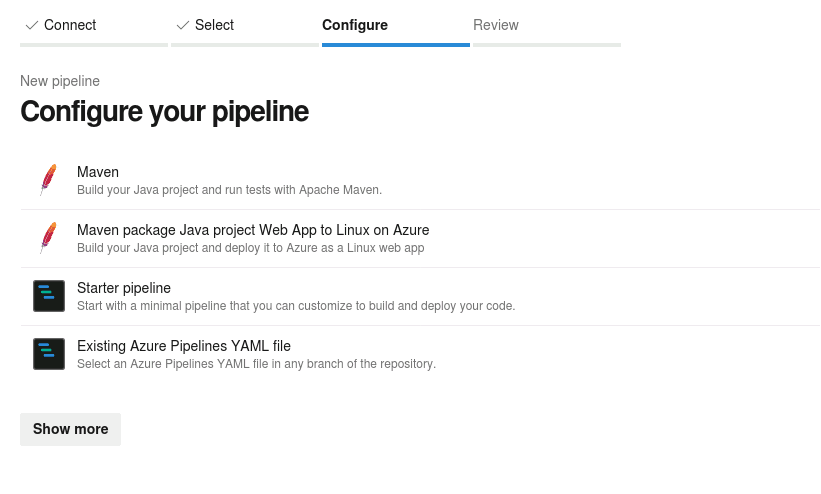The image size is (821, 494).
Task: Select Maven package Java project Web App to Linux on Azure
Action: coord(253,230)
